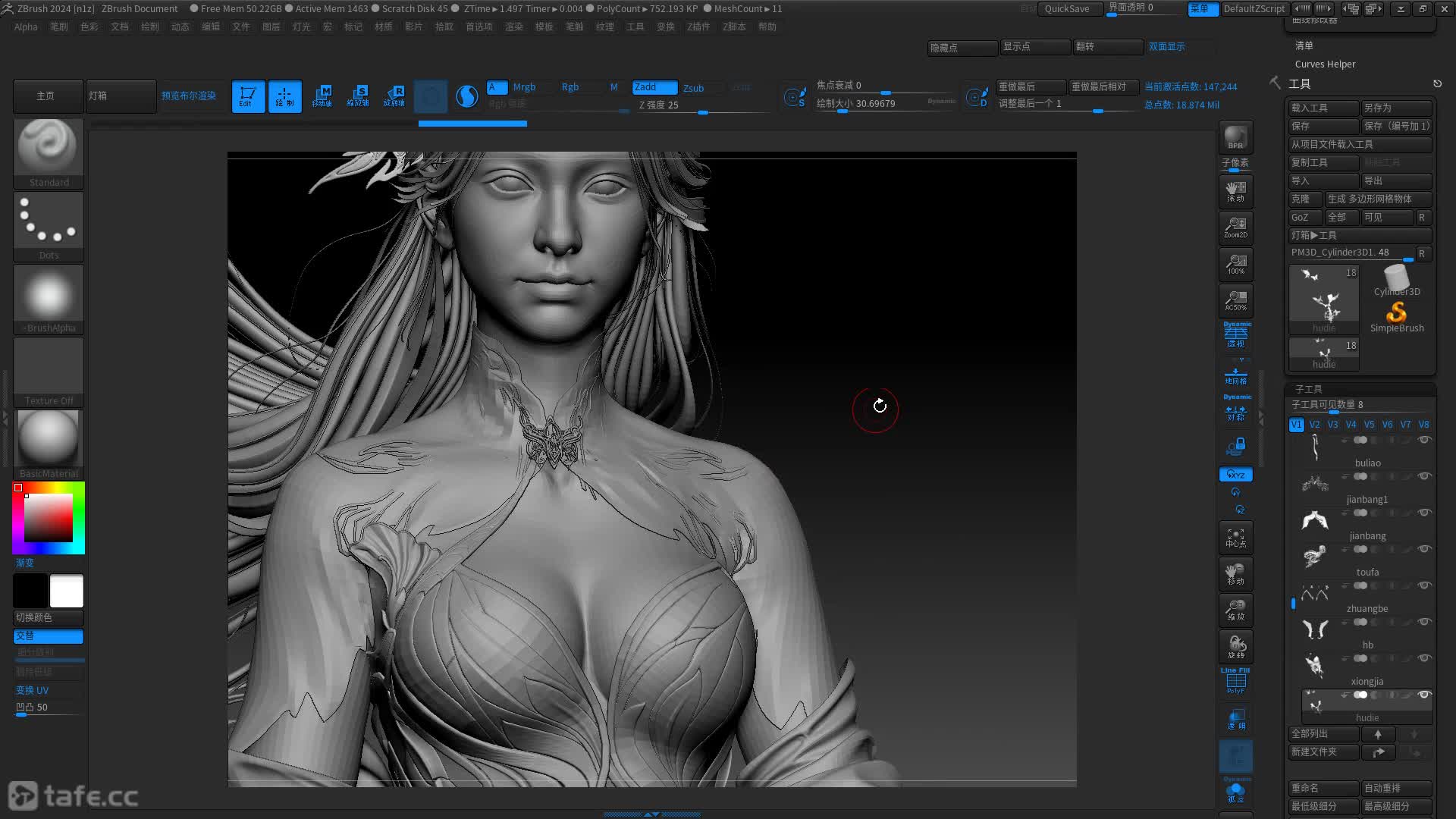This screenshot has height=819, width=1456.
Task: Select the V2 subtool visibility set
Action: click(x=1314, y=425)
